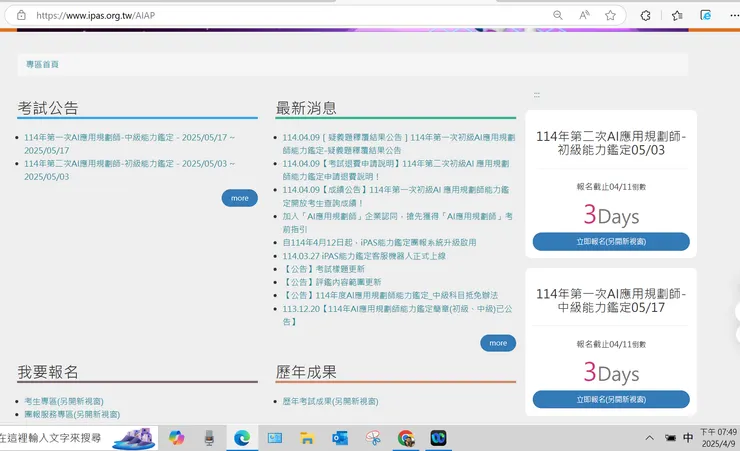740x451 pixels.
Task: Open 考生專區(另開新視窗) link
Action: [64, 401]
